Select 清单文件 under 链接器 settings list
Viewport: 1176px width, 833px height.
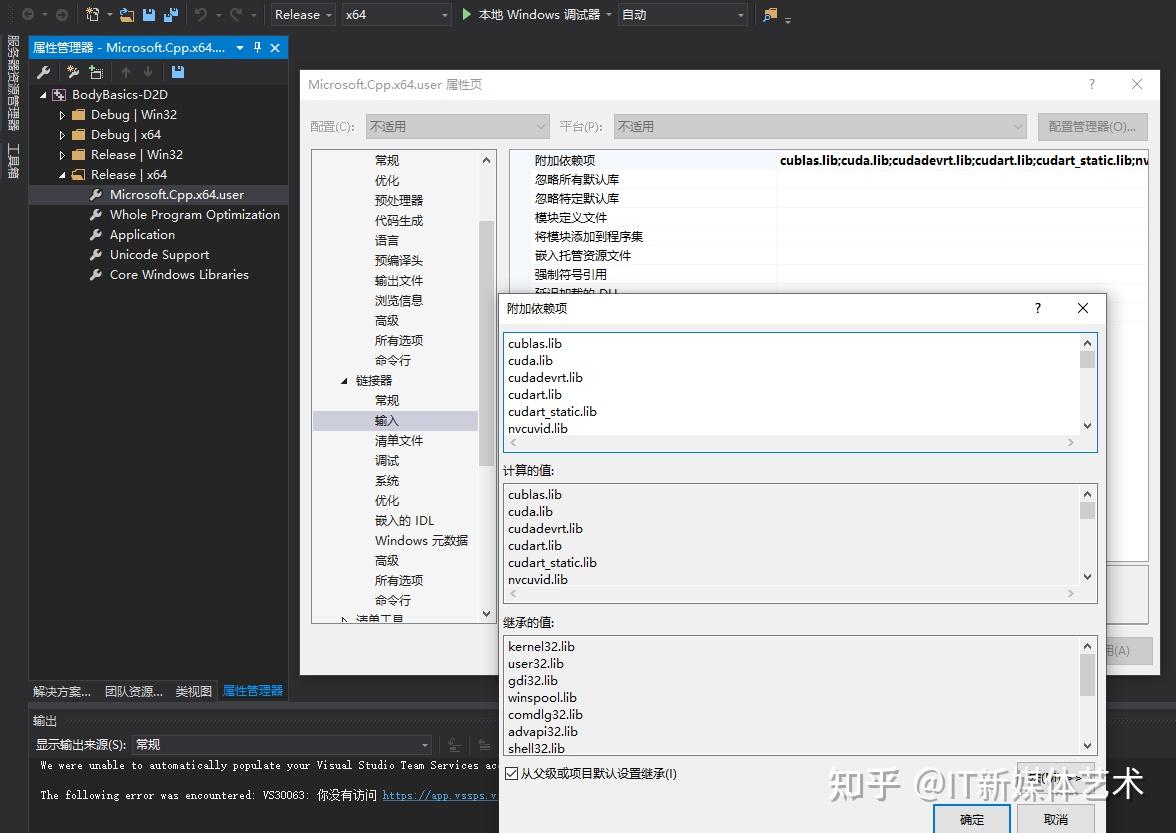[x=399, y=440]
